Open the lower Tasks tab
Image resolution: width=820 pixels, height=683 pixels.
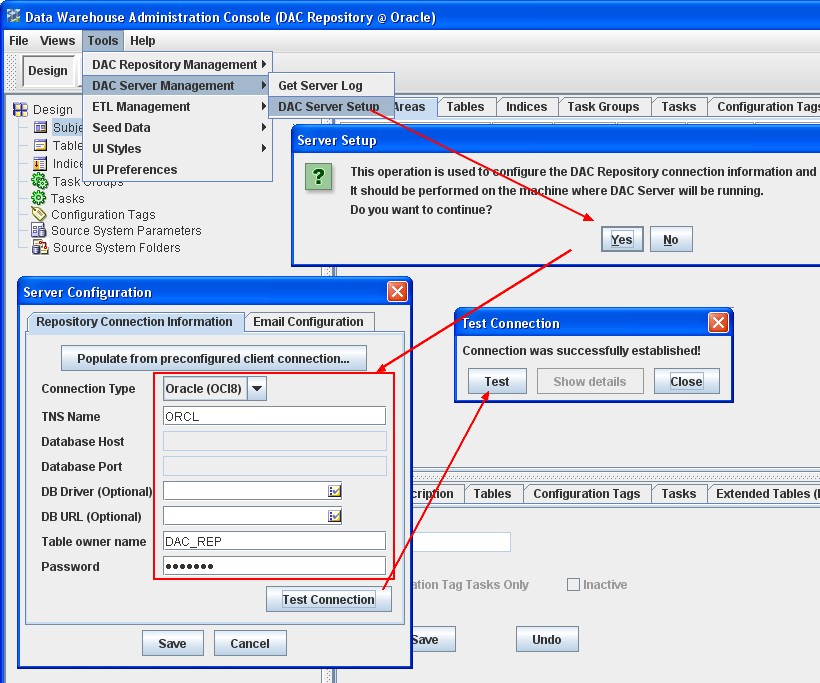[x=679, y=494]
